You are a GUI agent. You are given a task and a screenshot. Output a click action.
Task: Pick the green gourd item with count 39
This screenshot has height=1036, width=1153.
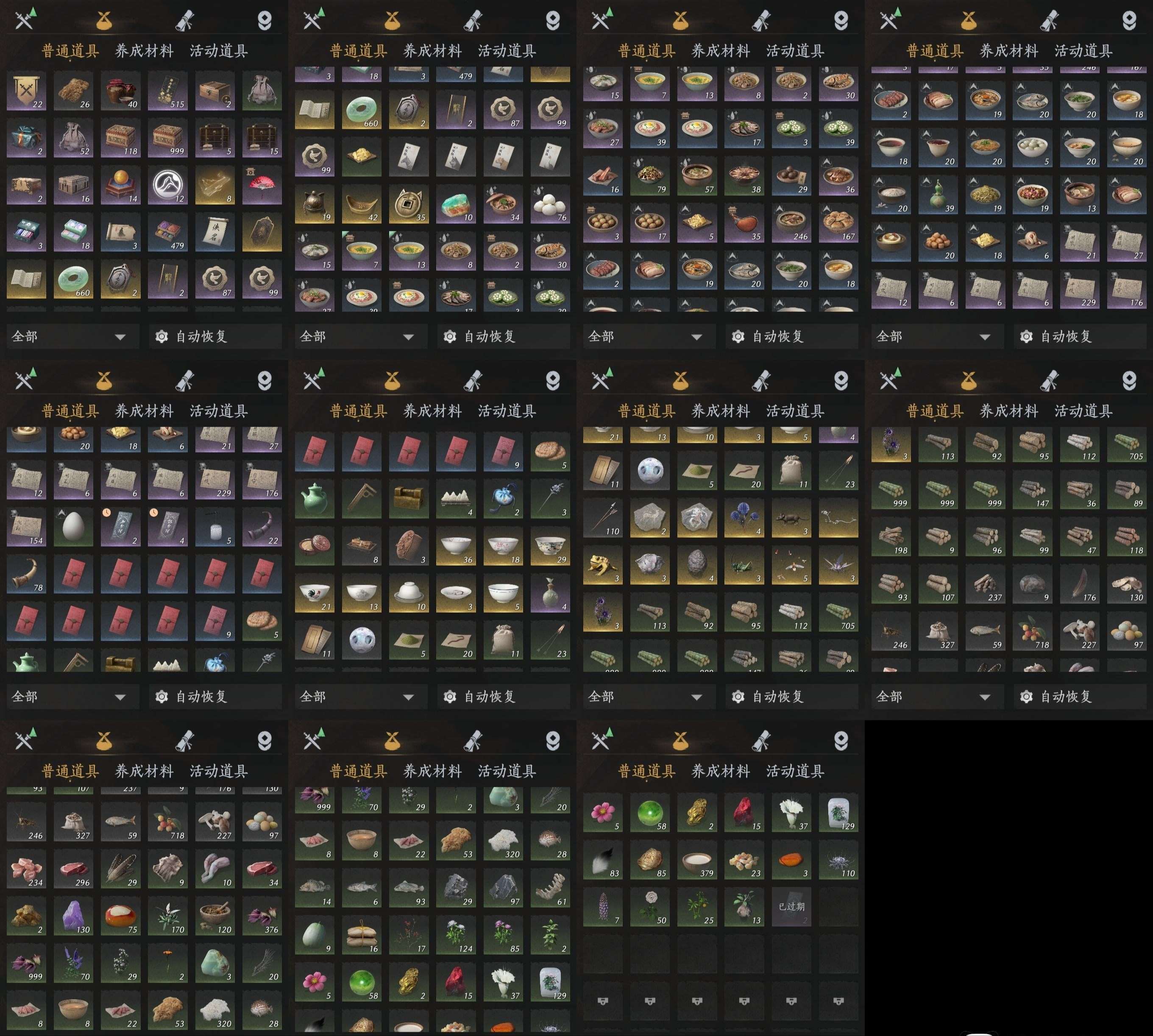coord(939,194)
